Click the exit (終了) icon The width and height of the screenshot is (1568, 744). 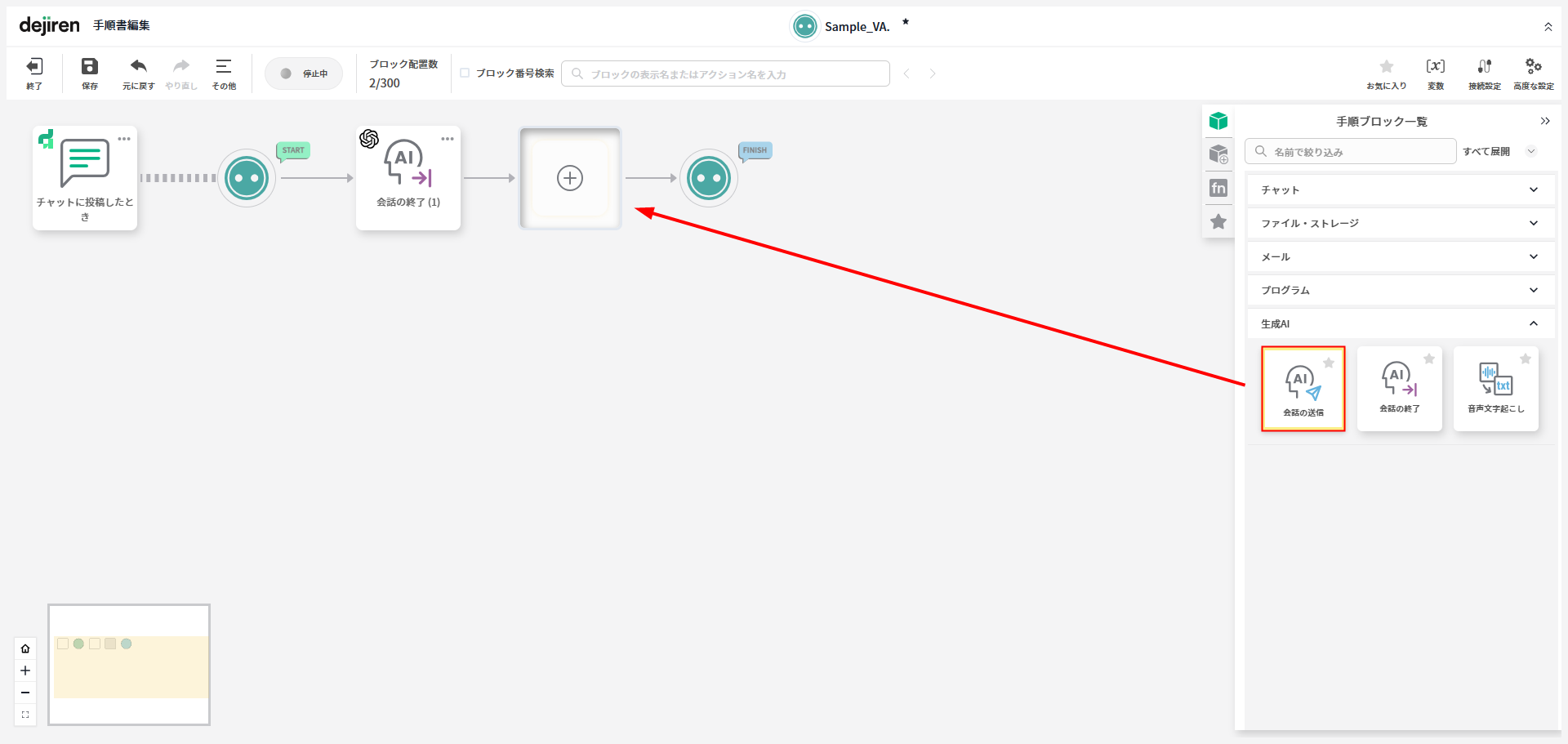coord(34,67)
